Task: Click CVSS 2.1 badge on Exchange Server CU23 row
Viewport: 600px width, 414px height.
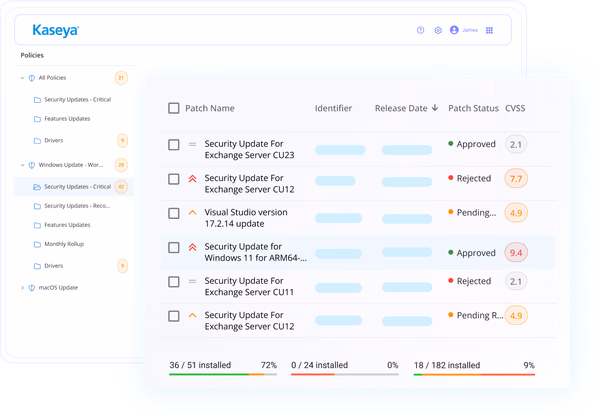Action: pyautogui.click(x=516, y=145)
